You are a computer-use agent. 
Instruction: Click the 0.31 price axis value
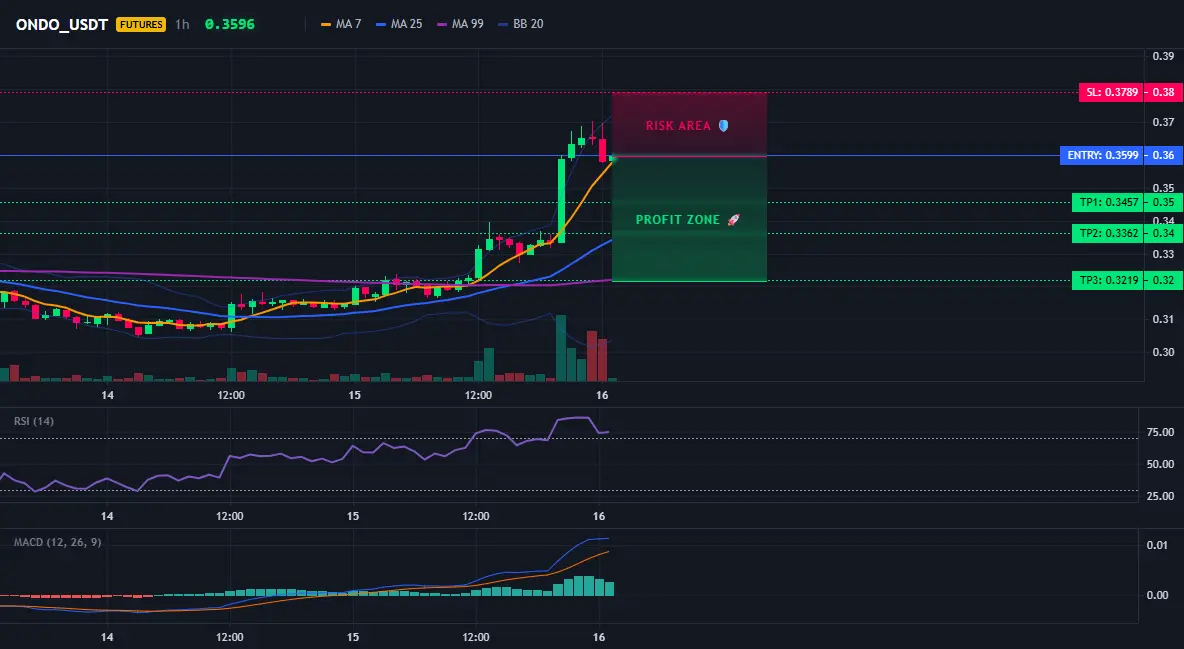click(x=1163, y=319)
